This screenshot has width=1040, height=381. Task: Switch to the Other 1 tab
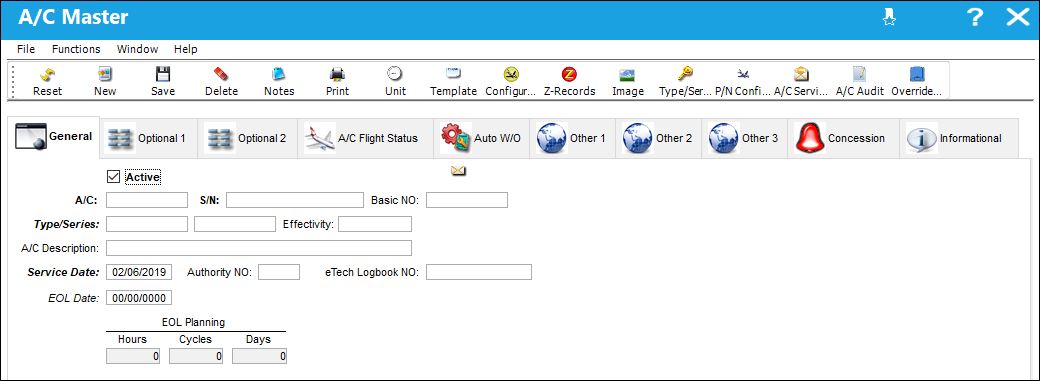point(572,138)
